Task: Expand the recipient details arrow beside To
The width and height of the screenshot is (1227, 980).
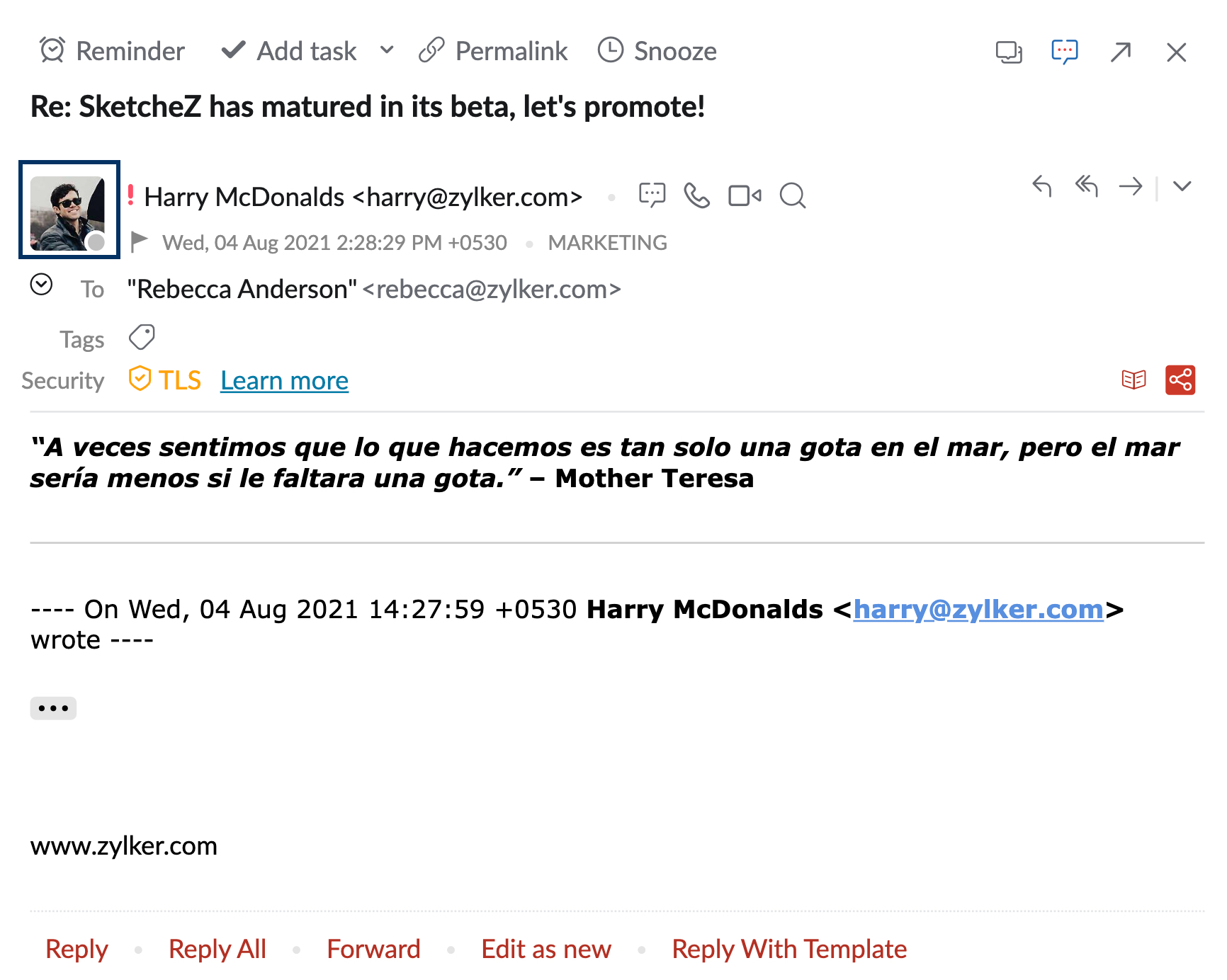Action: click(42, 285)
